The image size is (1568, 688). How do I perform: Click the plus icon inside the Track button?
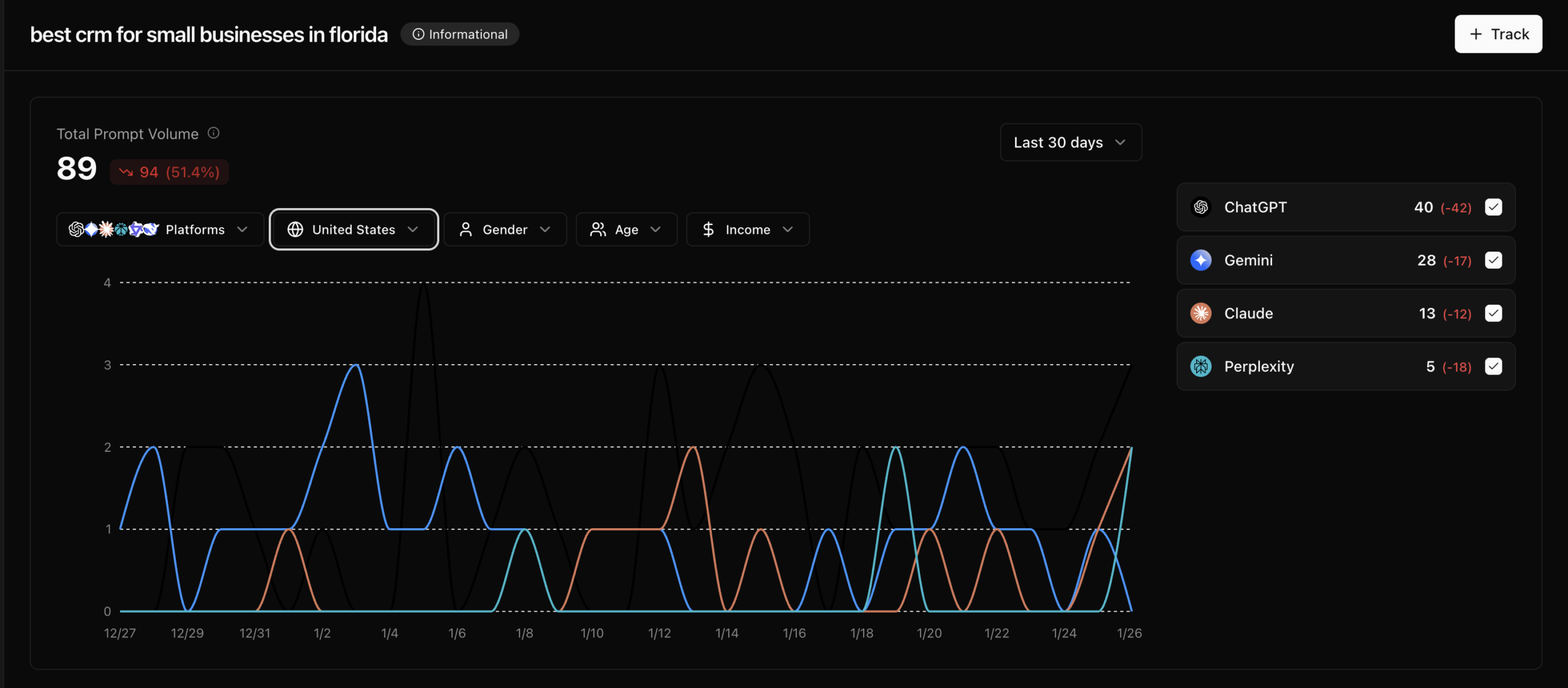point(1475,34)
